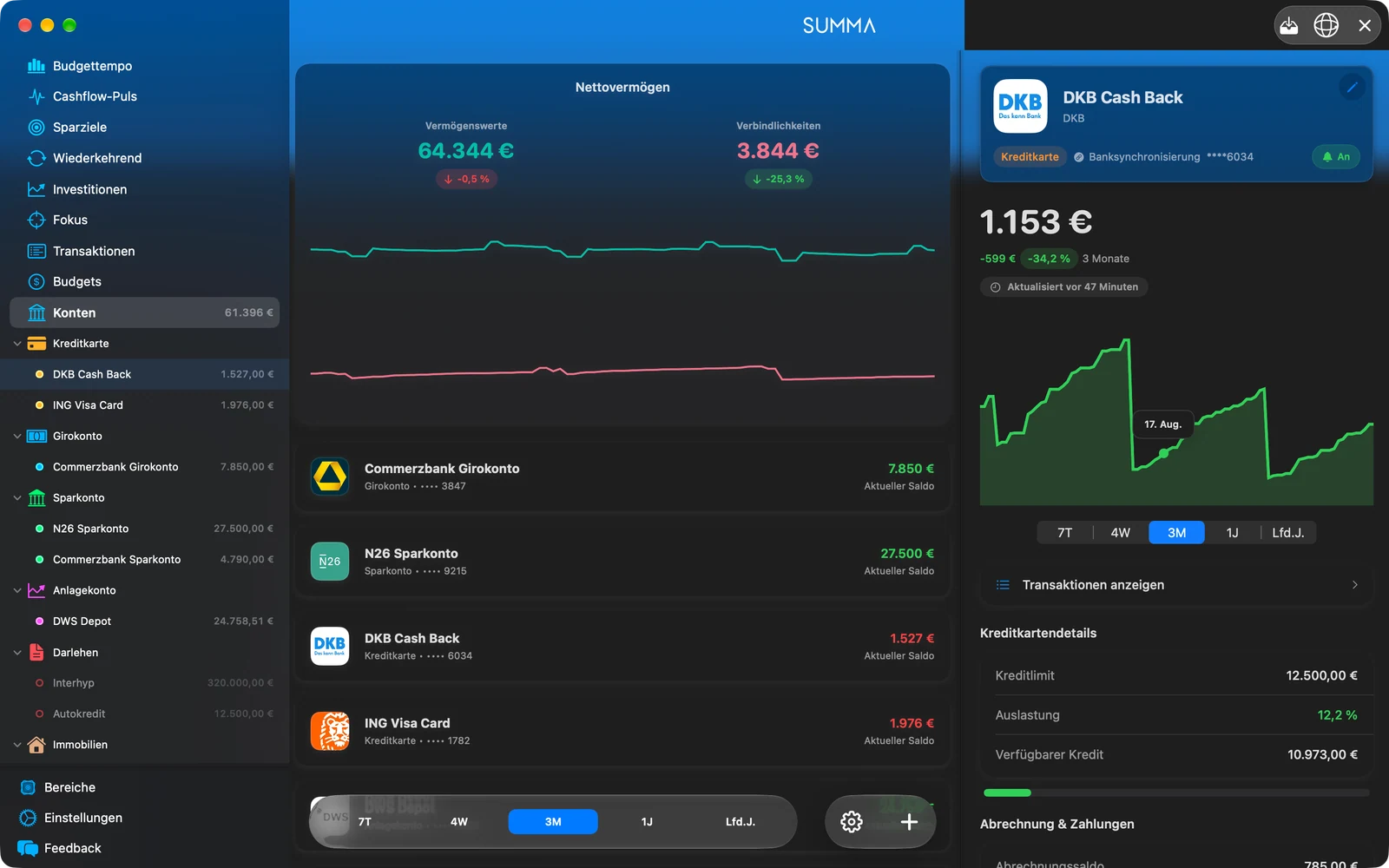Image resolution: width=1389 pixels, height=868 pixels.
Task: Open Transaktionen list icon
Action: pos(36,251)
